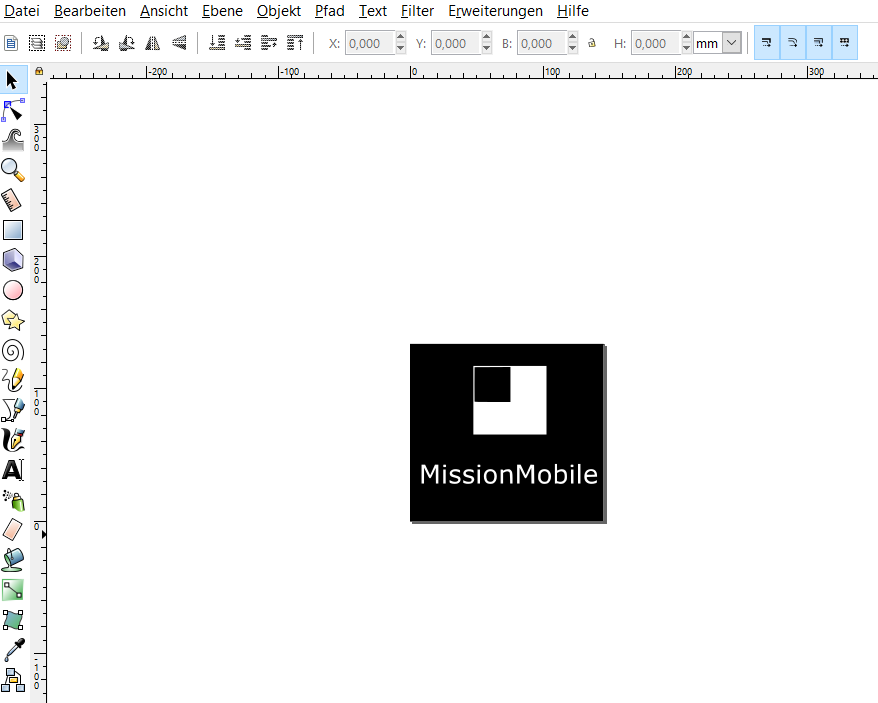
Task: Select the Star polygon tool
Action: [x=12, y=321]
